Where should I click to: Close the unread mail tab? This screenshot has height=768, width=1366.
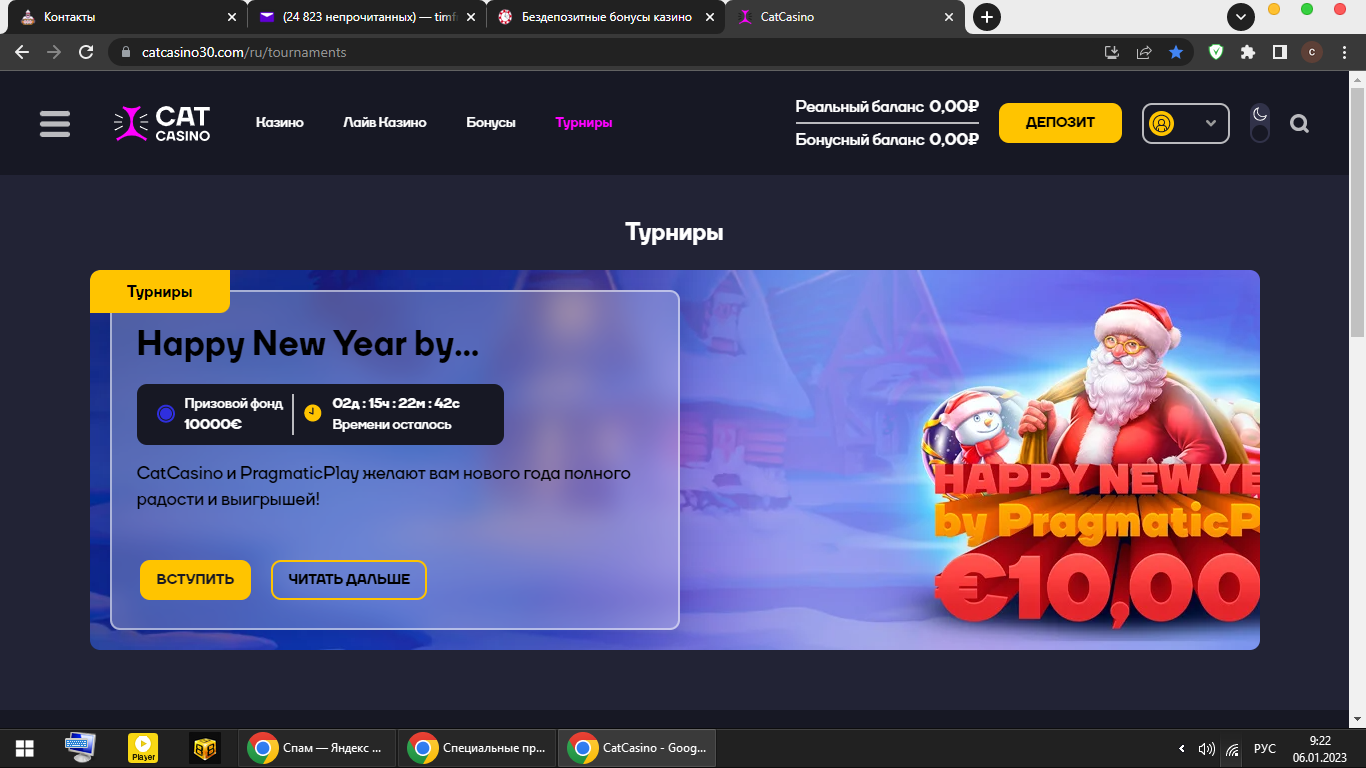click(x=471, y=17)
